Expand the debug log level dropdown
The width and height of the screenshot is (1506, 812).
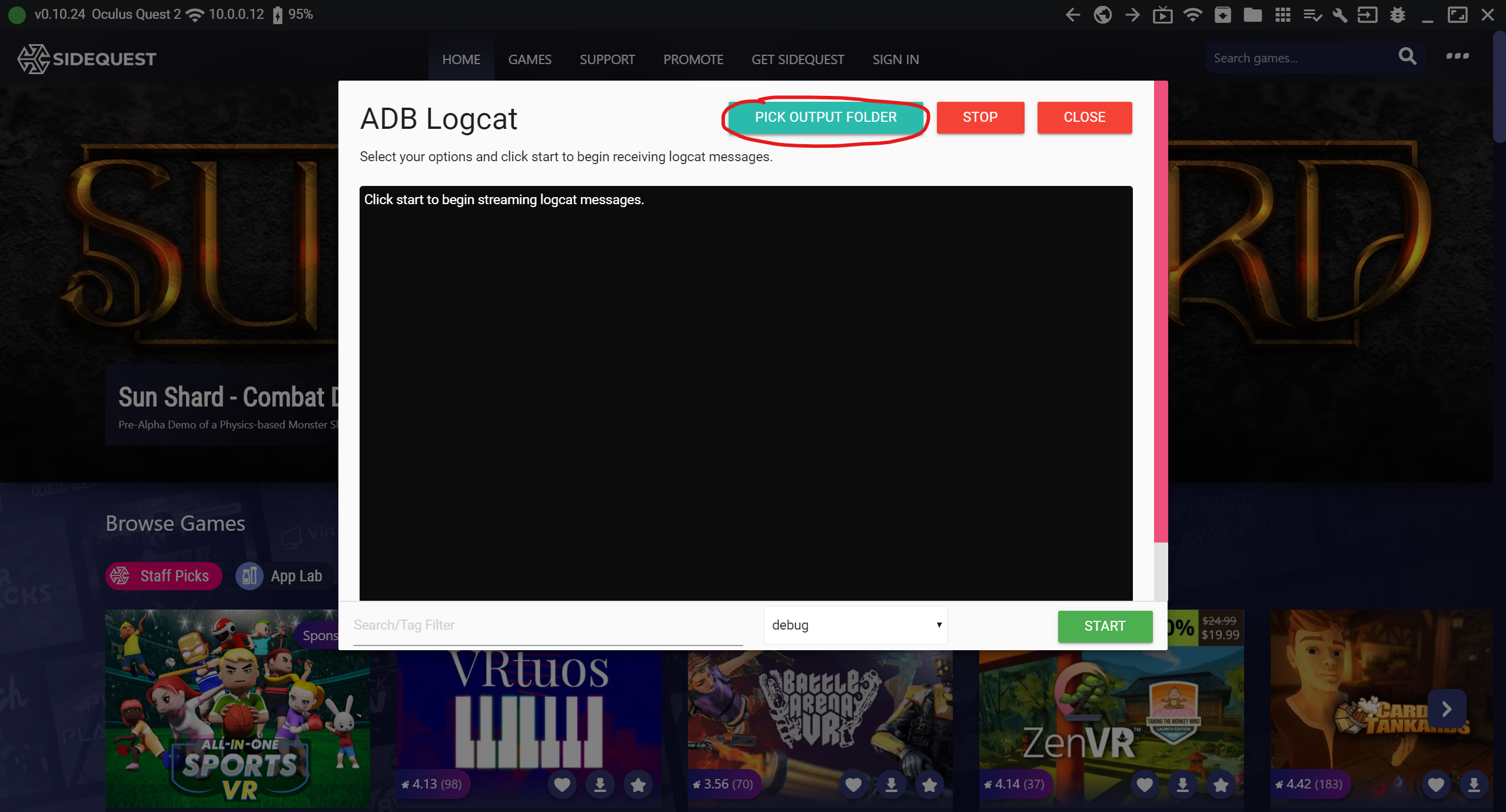pyautogui.click(x=855, y=625)
